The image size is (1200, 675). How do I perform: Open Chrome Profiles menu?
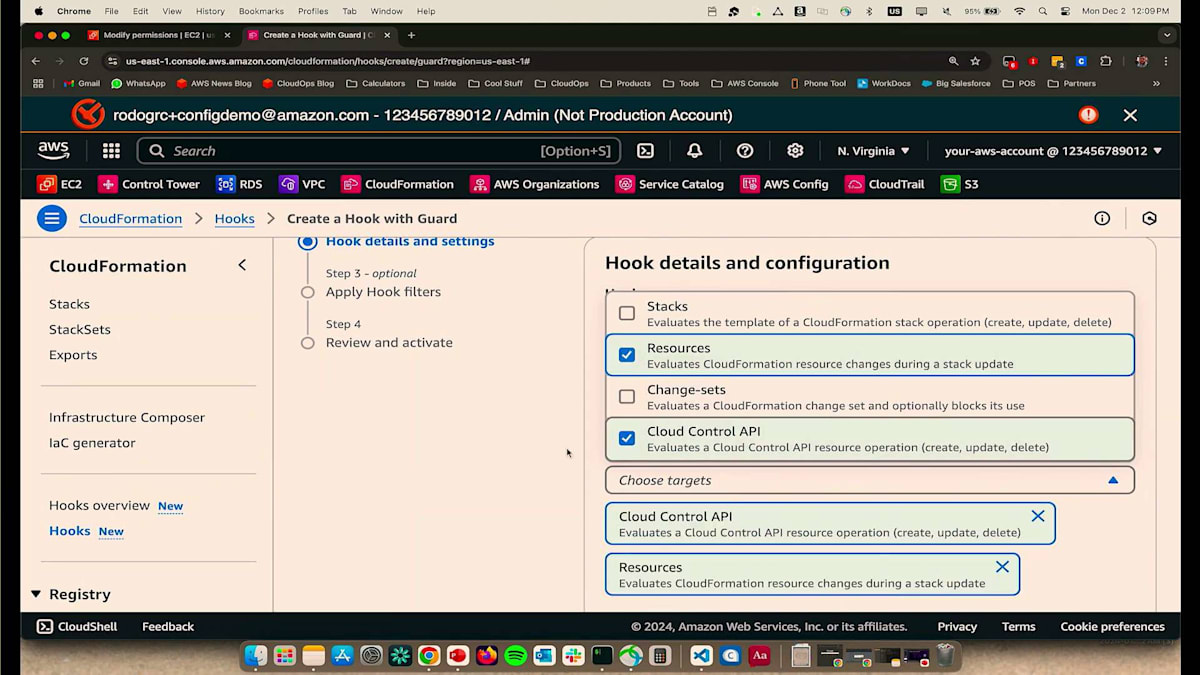pos(313,11)
